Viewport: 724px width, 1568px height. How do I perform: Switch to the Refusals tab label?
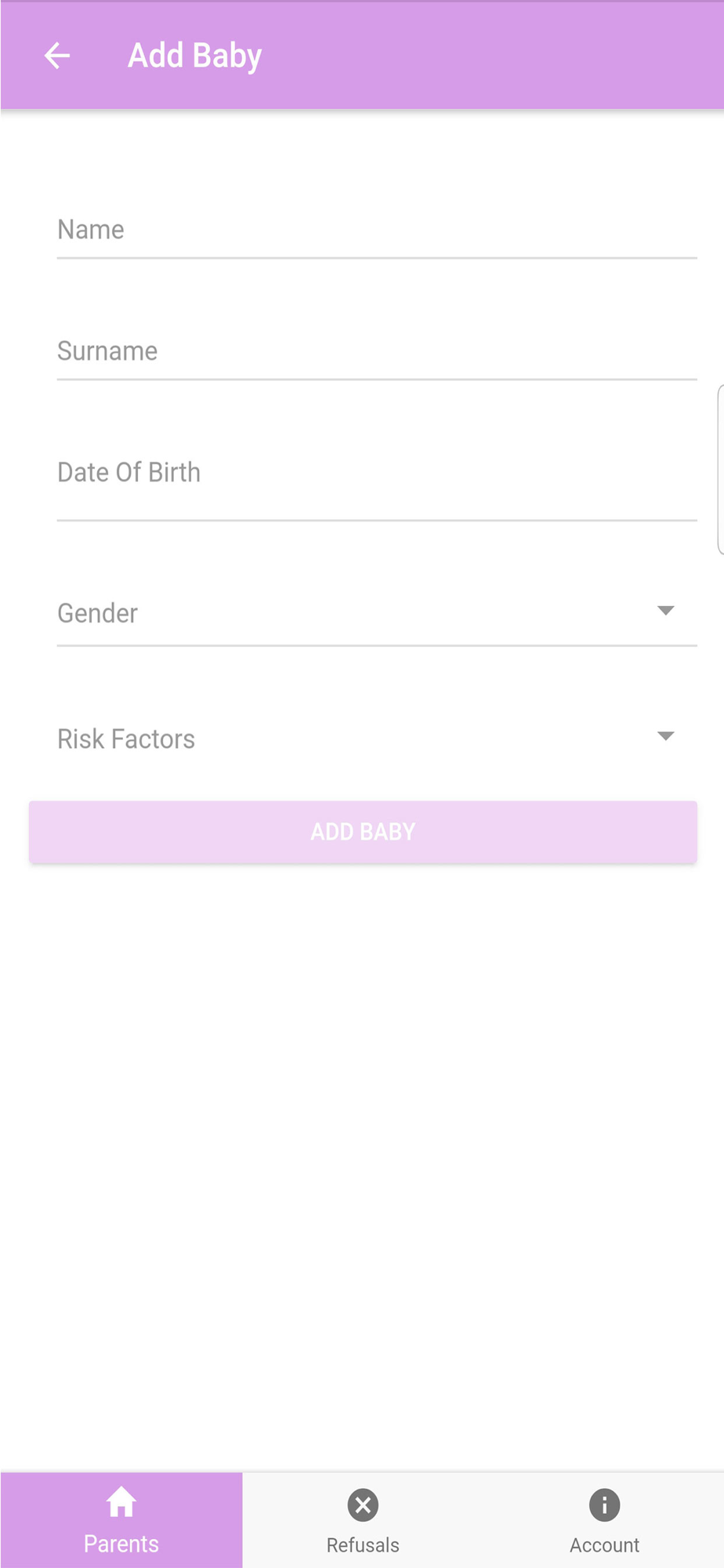click(x=363, y=1545)
